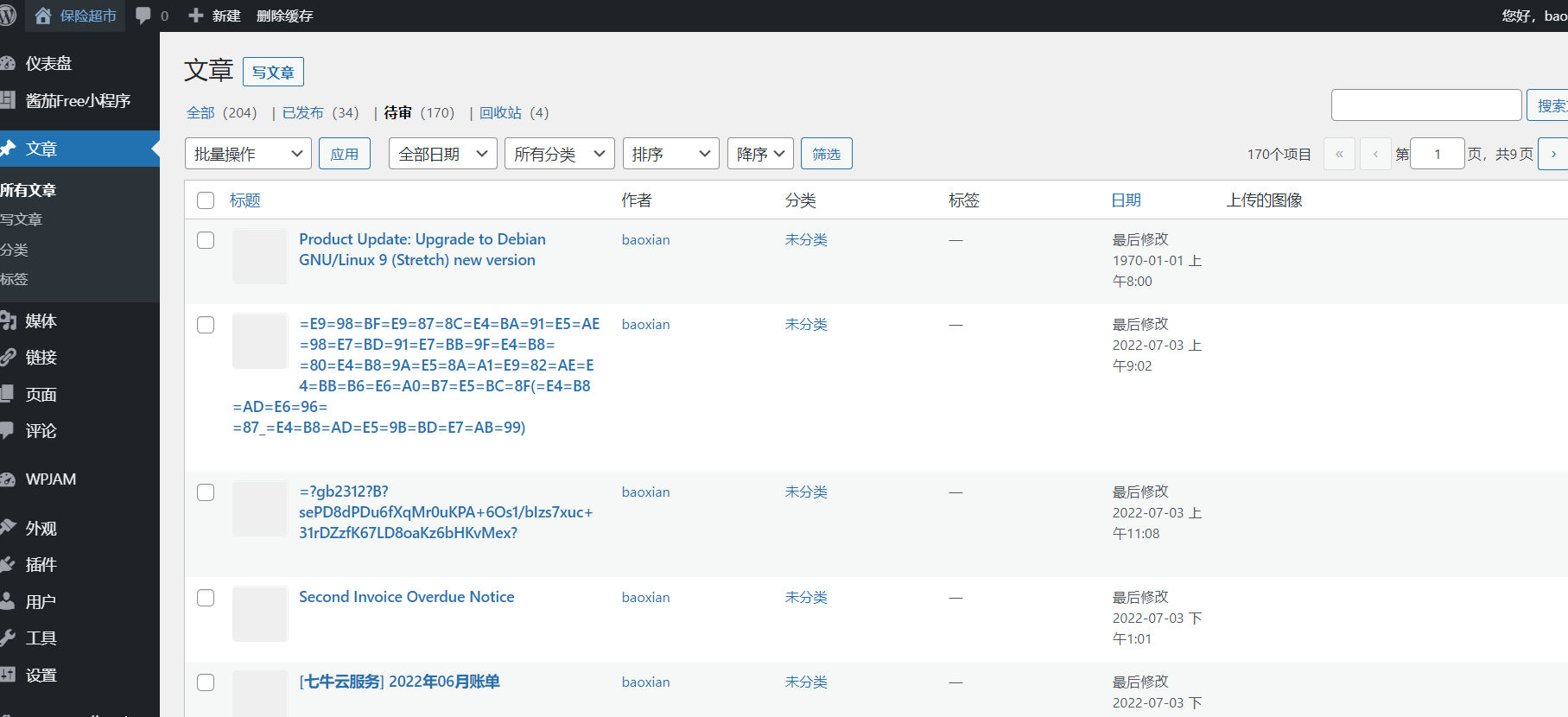Open the 用户 users icon in sidebar
The height and width of the screenshot is (717, 1568).
(x=8, y=601)
